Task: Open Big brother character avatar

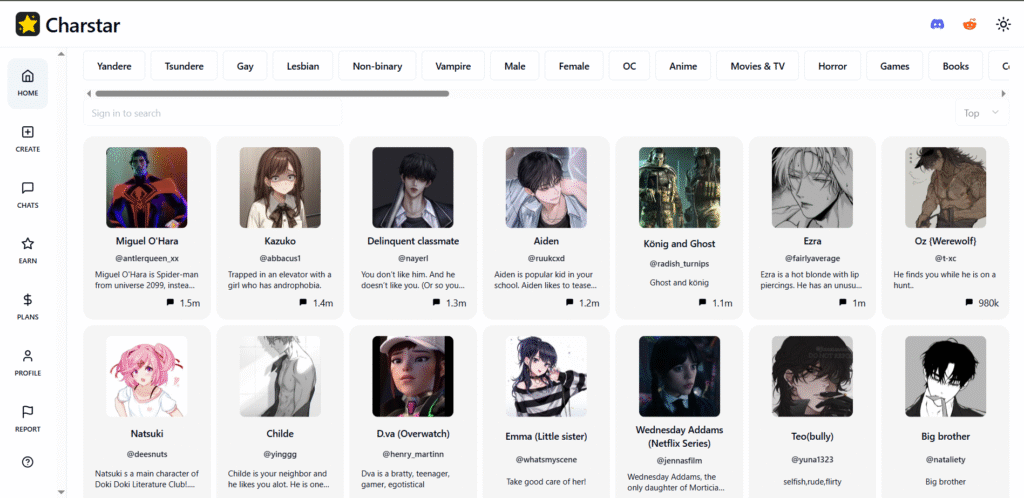Action: click(945, 377)
